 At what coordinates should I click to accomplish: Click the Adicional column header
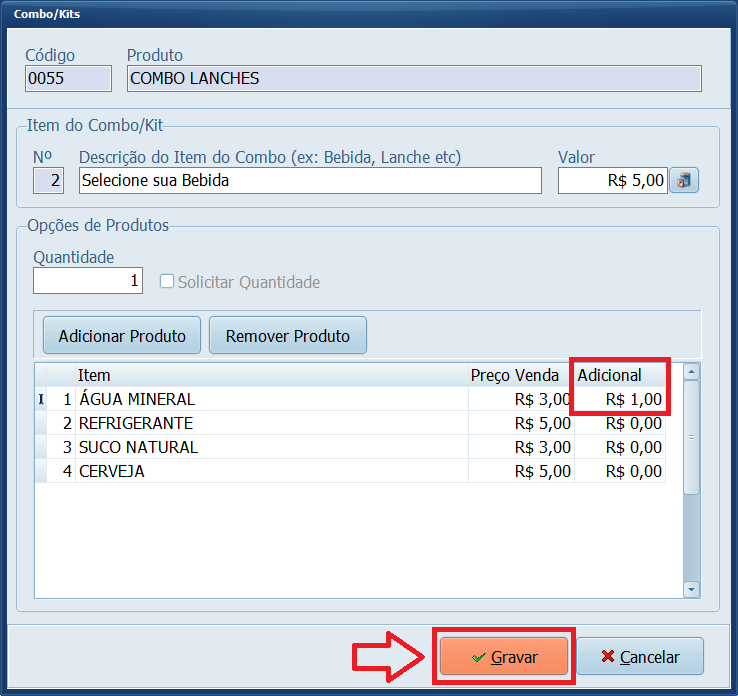620,375
